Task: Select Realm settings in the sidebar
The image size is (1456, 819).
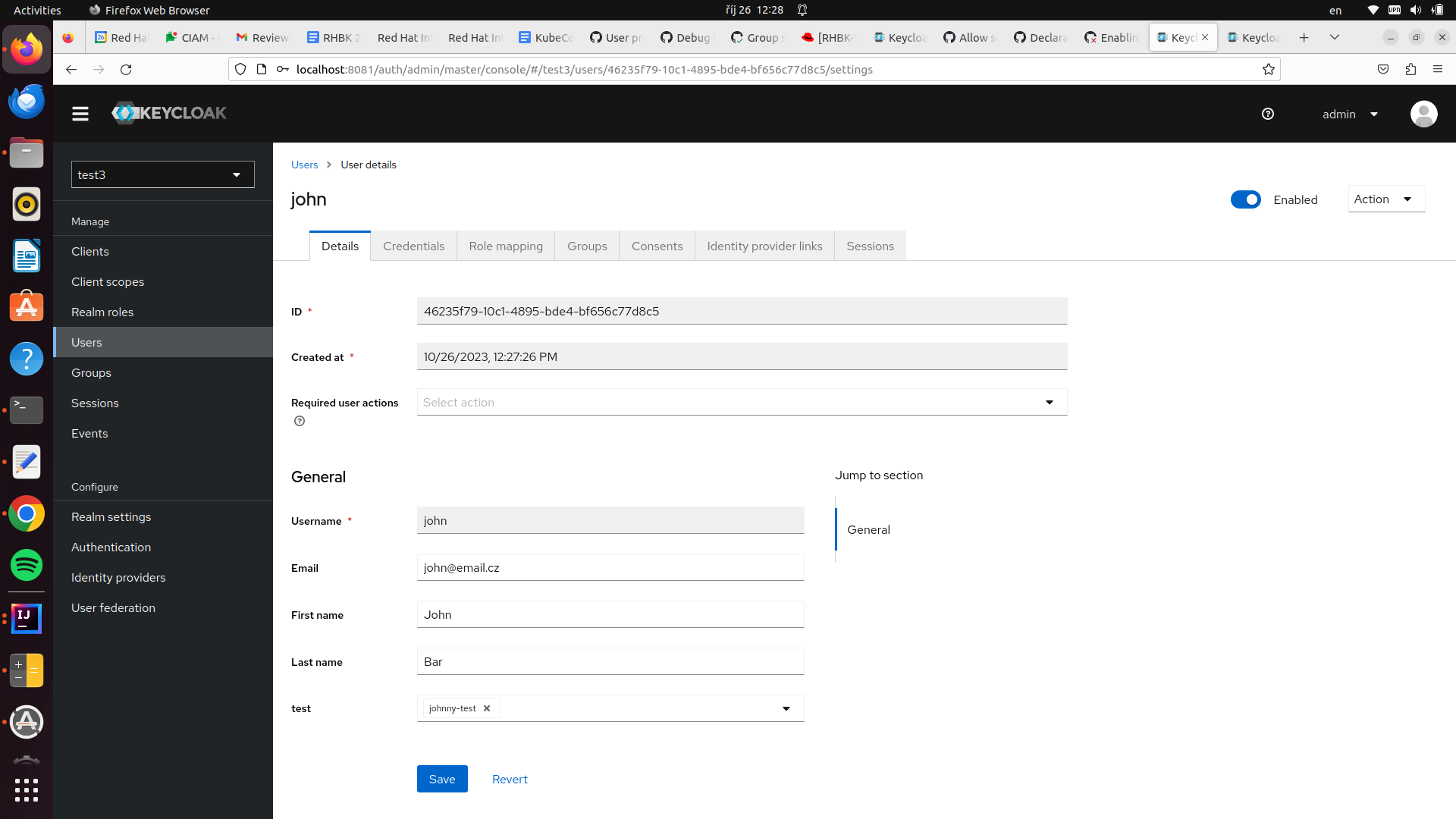Action: [111, 516]
